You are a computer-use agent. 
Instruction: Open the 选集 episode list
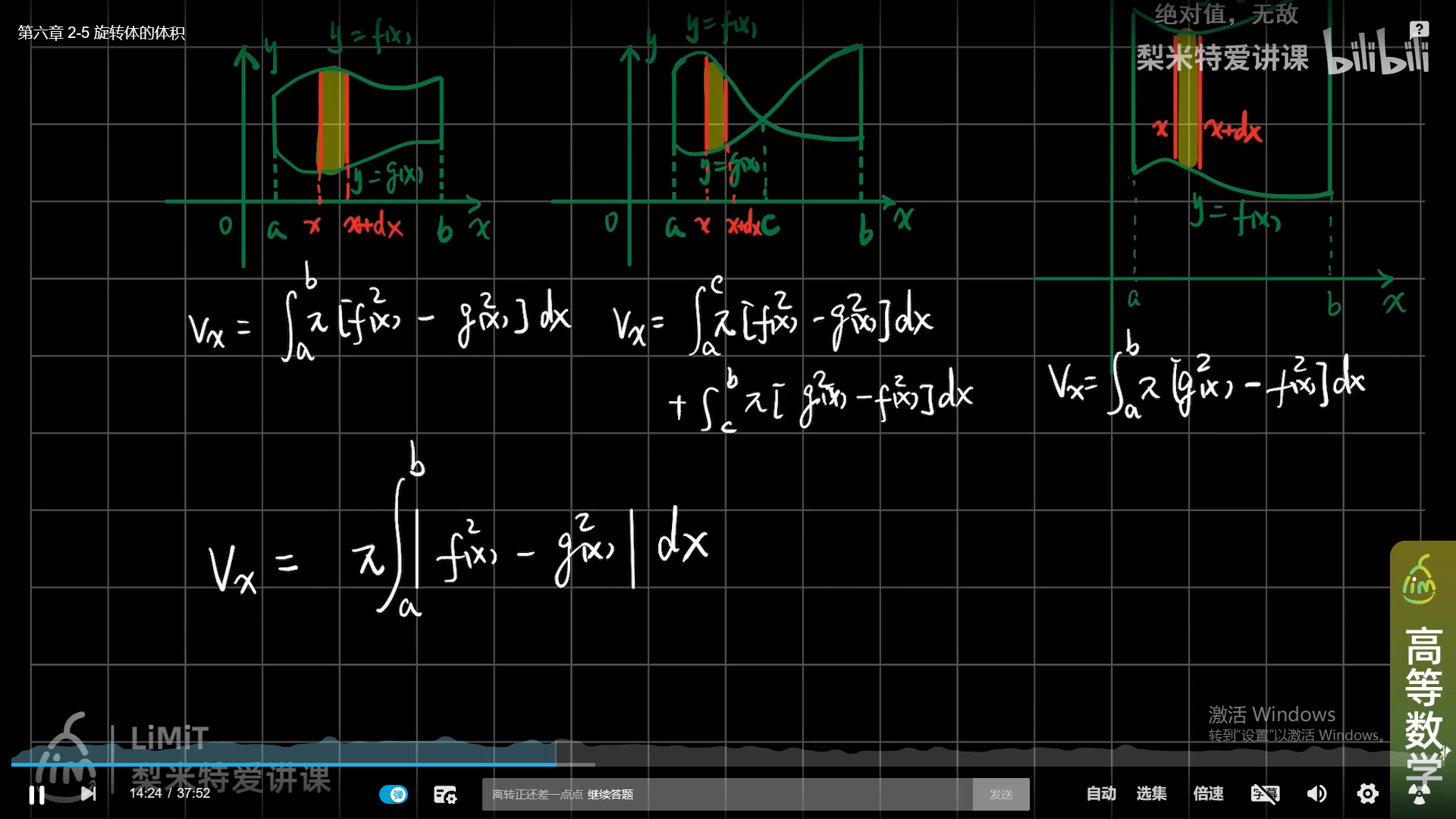[1151, 794]
